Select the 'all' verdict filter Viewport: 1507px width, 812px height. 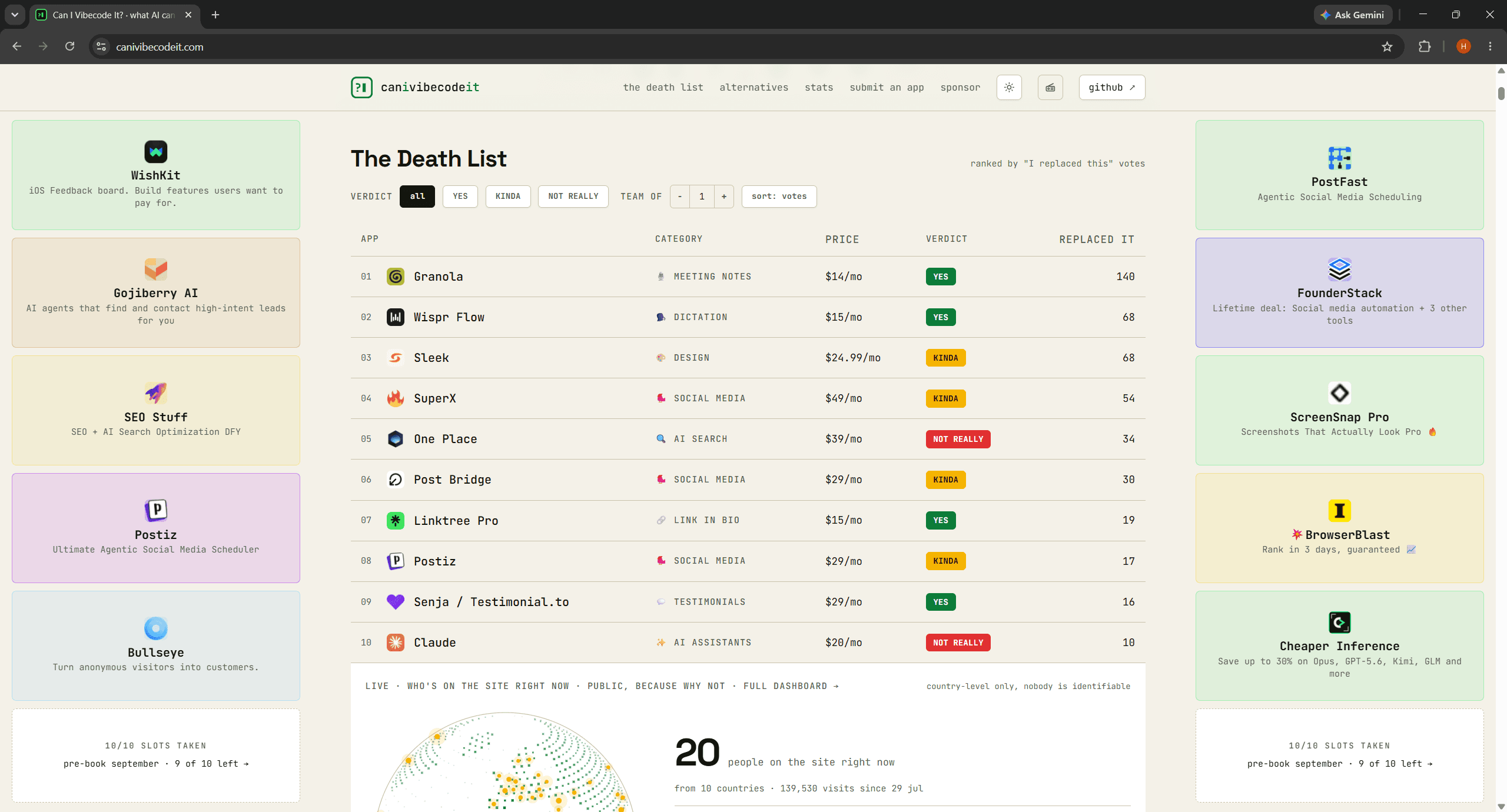[417, 196]
